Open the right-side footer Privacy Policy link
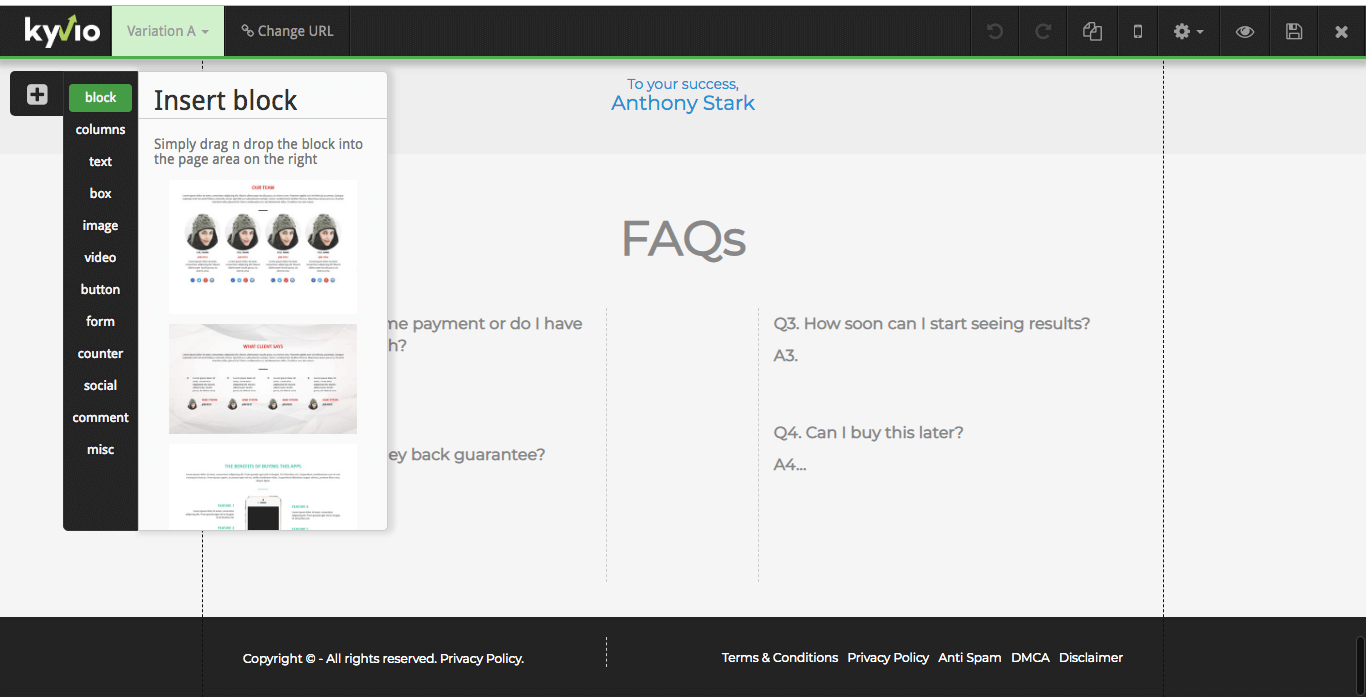 click(x=888, y=657)
